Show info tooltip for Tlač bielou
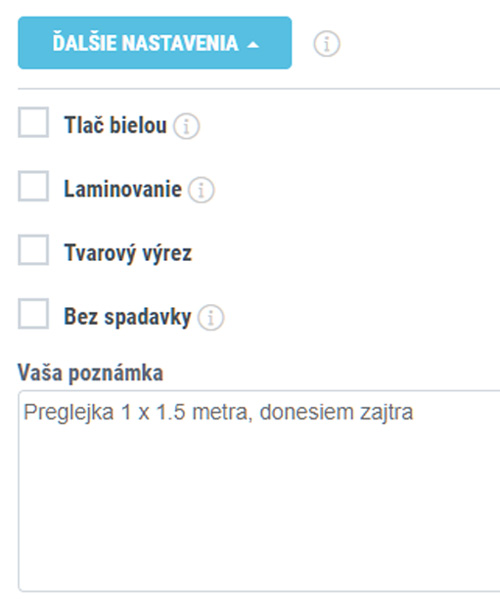The height and width of the screenshot is (614, 500). [x=186, y=126]
